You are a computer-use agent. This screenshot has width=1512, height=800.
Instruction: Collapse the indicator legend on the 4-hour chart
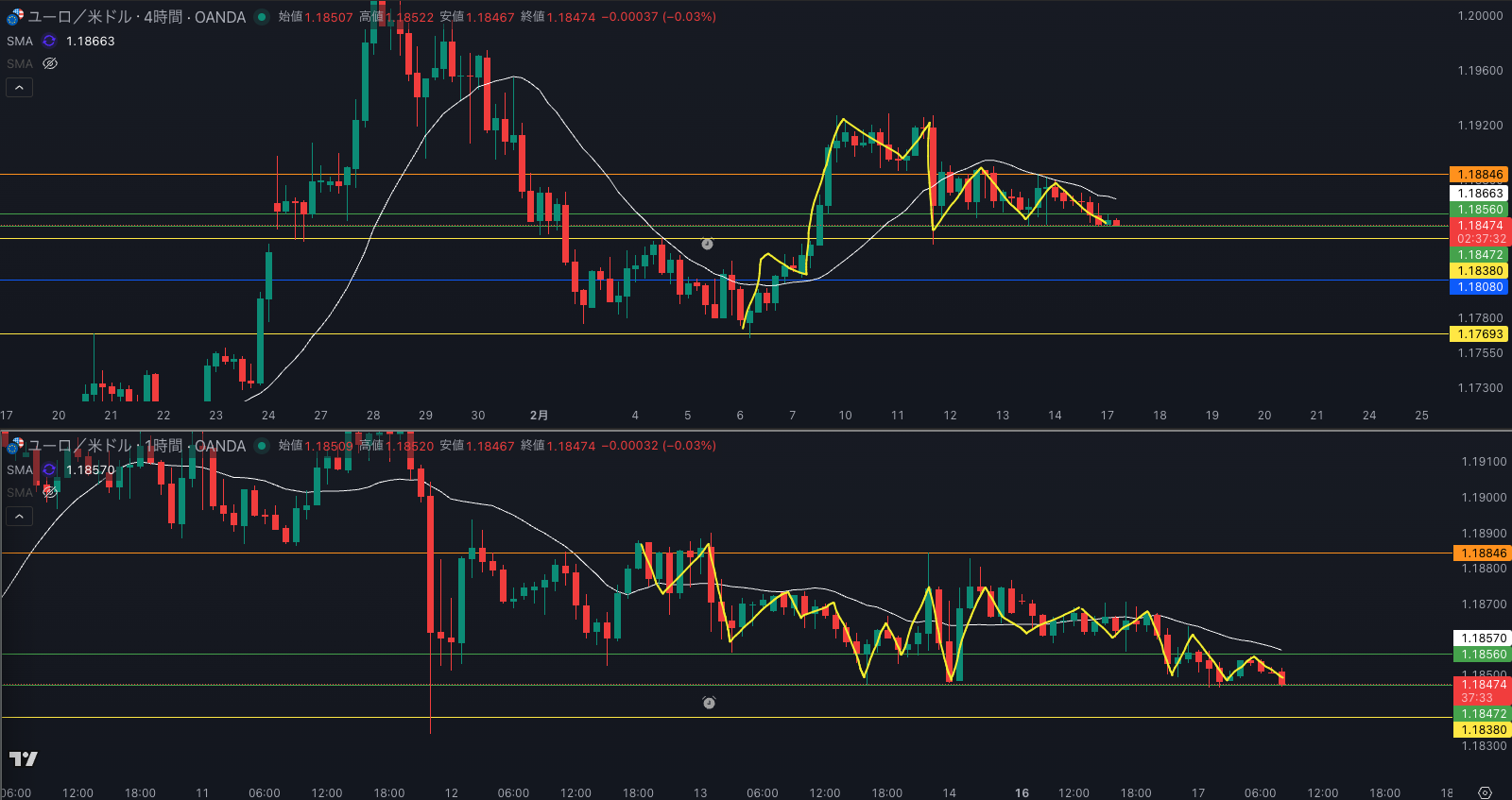pos(20,88)
